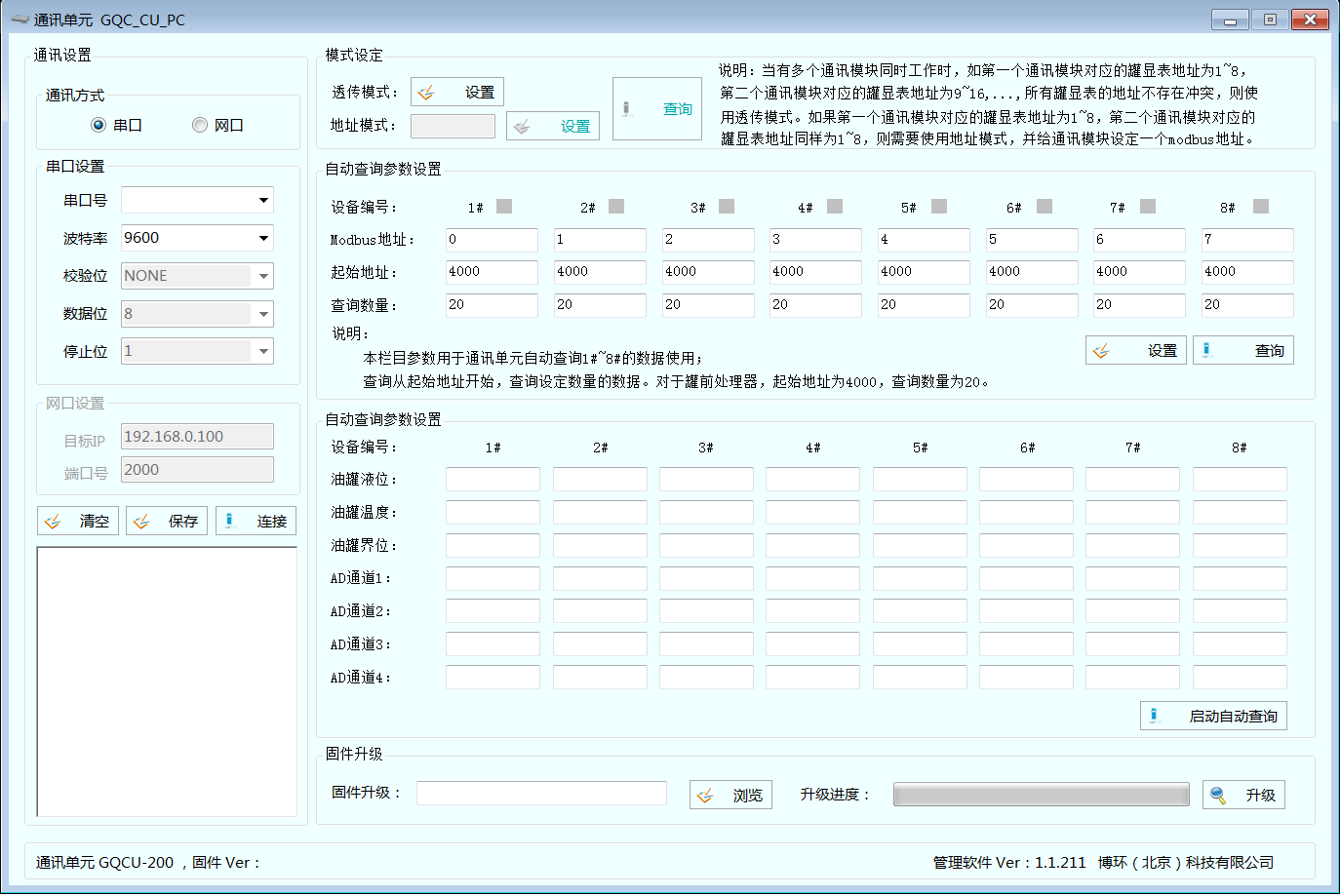Click the app icon in title bar
The image size is (1341, 896).
coord(20,19)
